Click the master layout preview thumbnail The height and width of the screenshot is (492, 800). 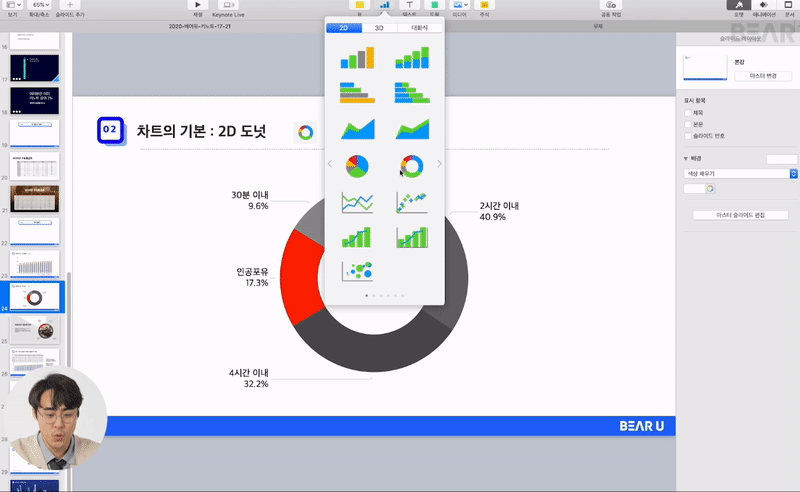705,67
